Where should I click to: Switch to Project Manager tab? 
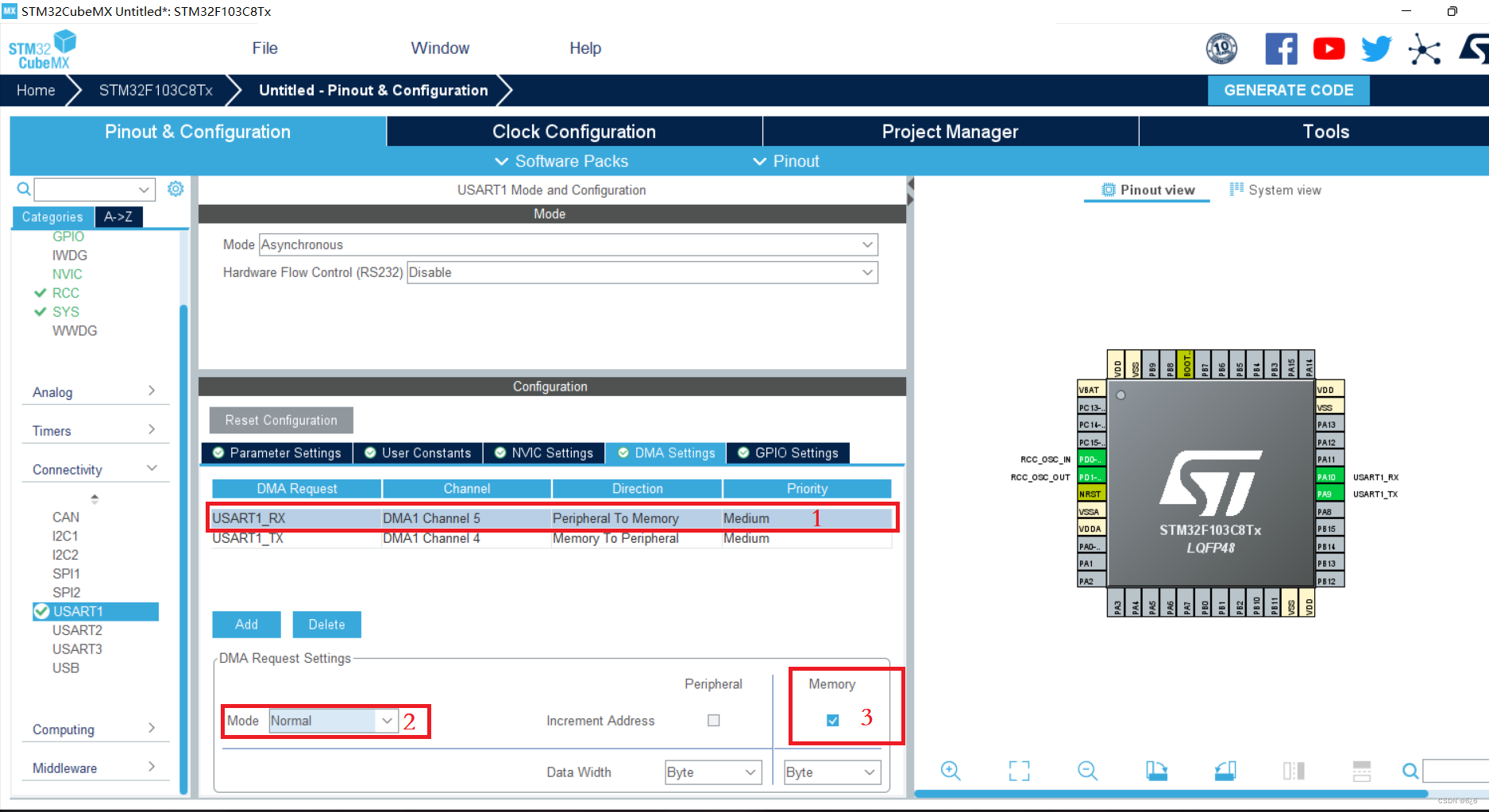click(x=951, y=132)
